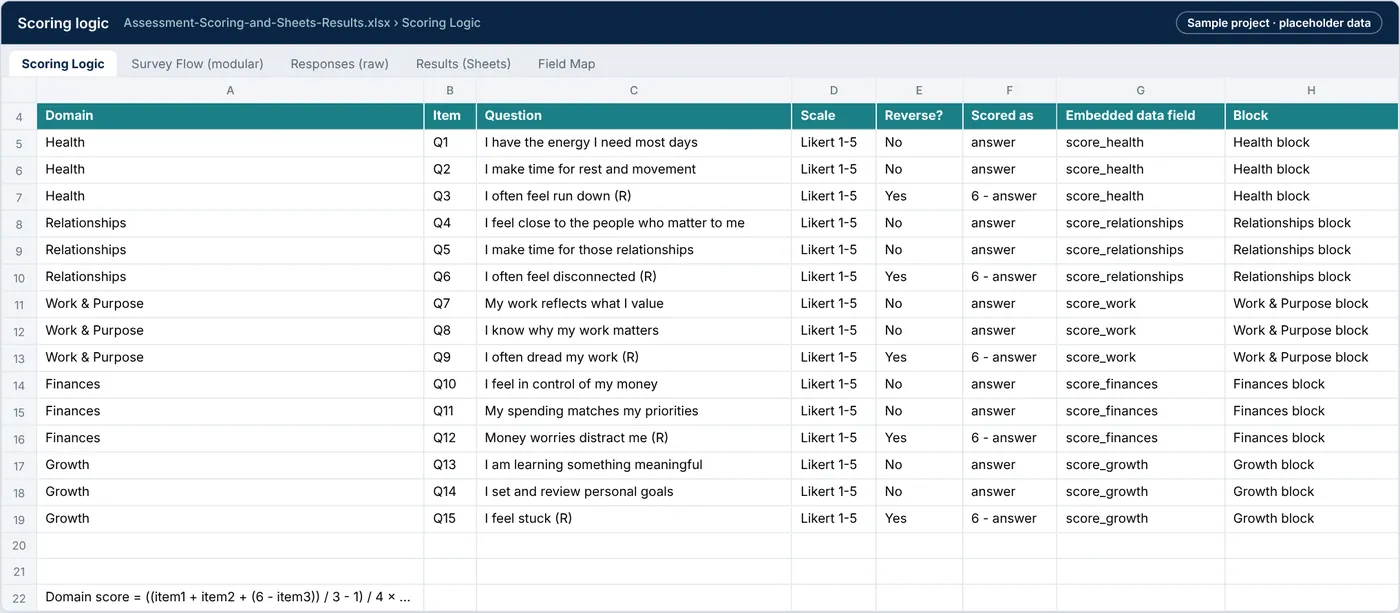Select the Q15 item cell
This screenshot has height=613, width=1400.
coord(450,519)
